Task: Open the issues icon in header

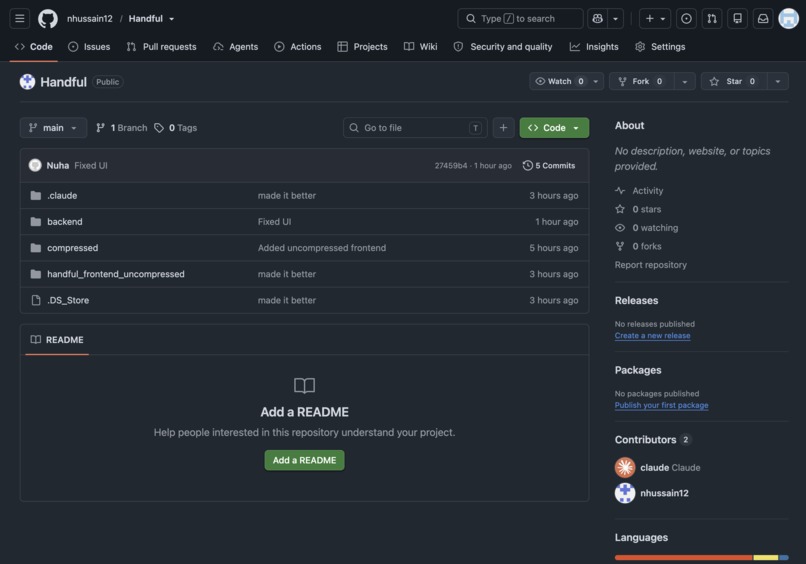Action: click(686, 19)
